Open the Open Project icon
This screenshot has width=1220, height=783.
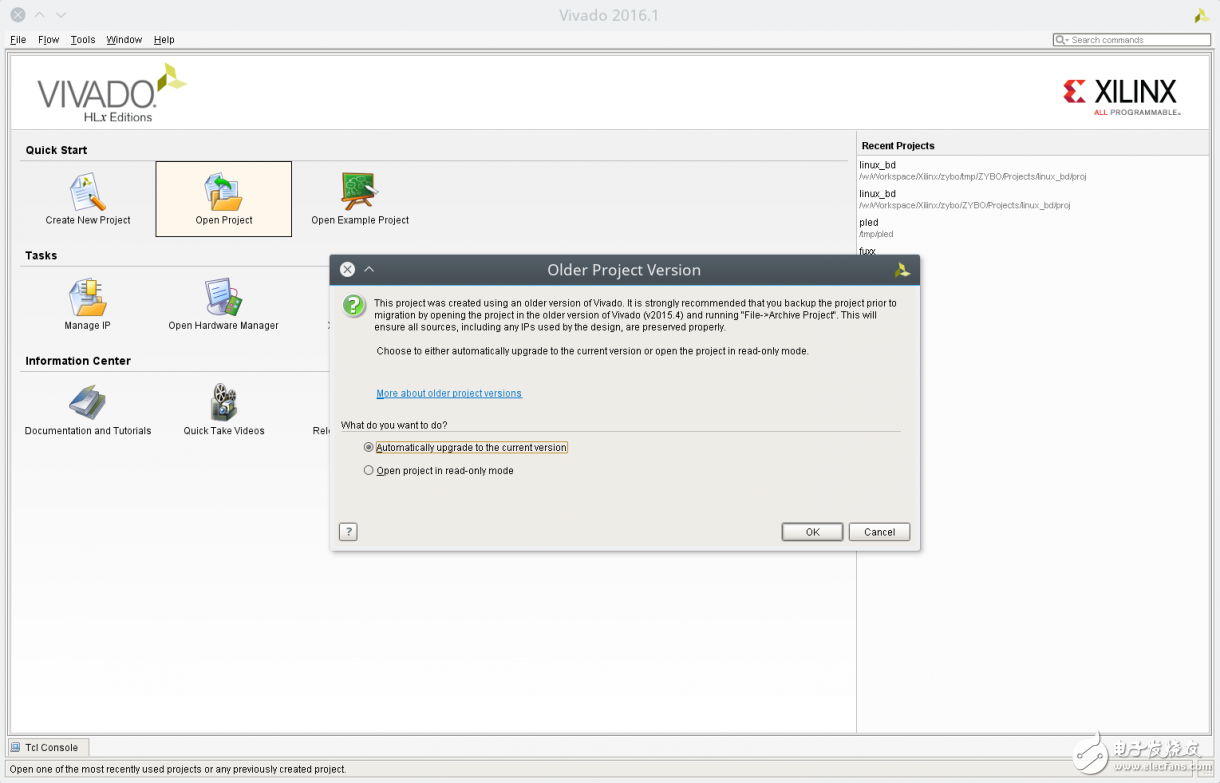click(224, 193)
